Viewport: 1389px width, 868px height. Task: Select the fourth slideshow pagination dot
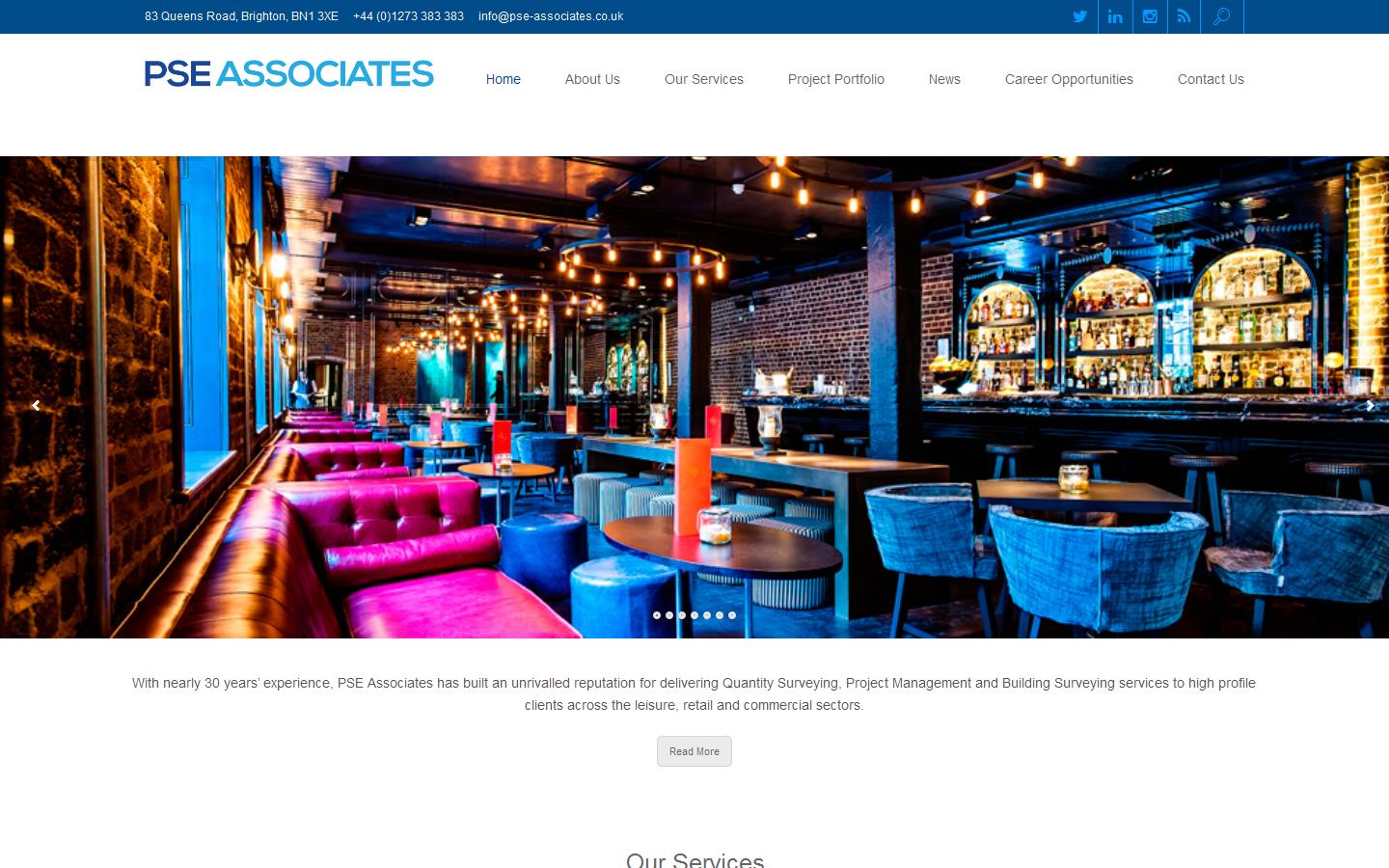(x=694, y=615)
